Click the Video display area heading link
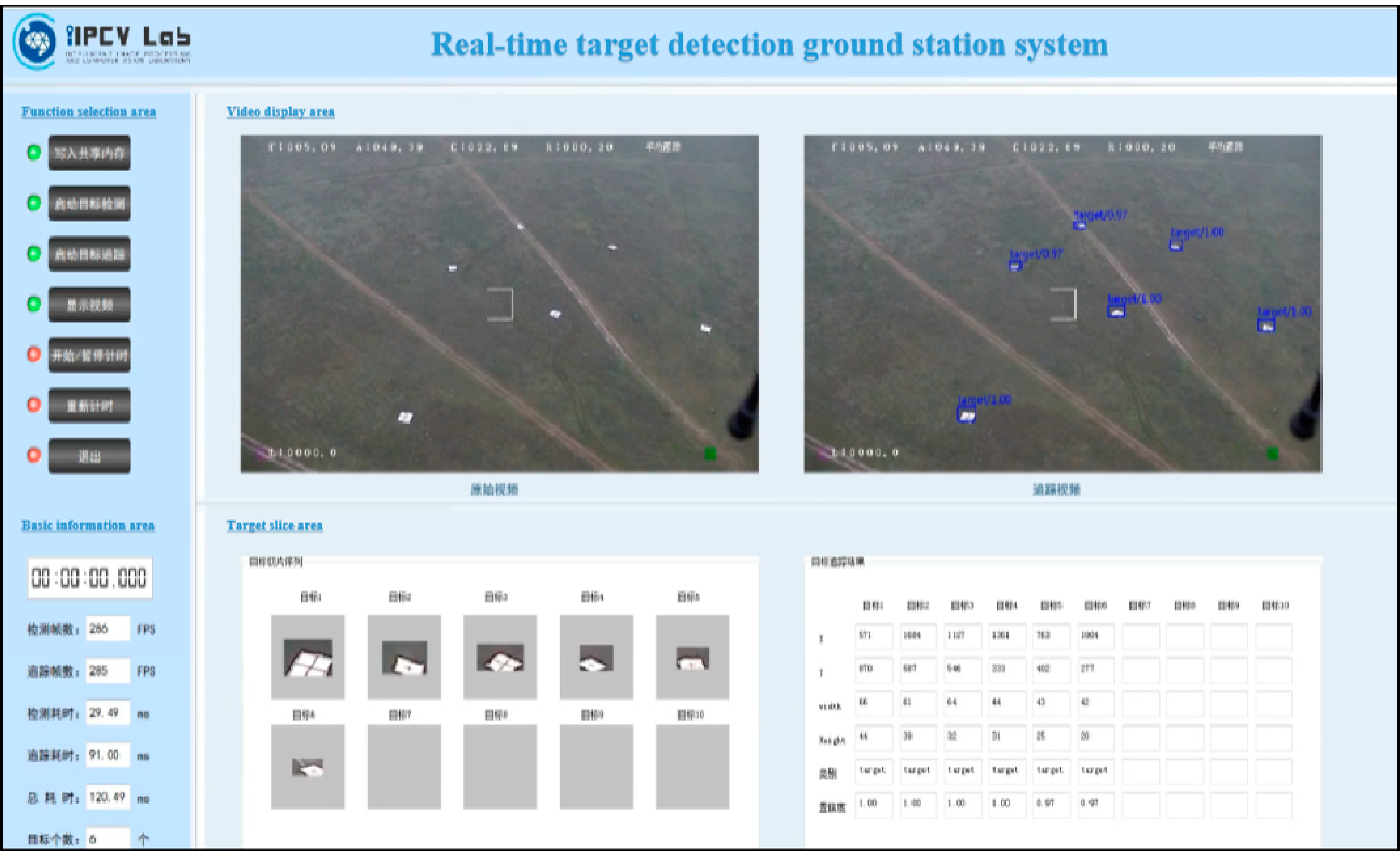This screenshot has height=856, width=1400. [281, 112]
